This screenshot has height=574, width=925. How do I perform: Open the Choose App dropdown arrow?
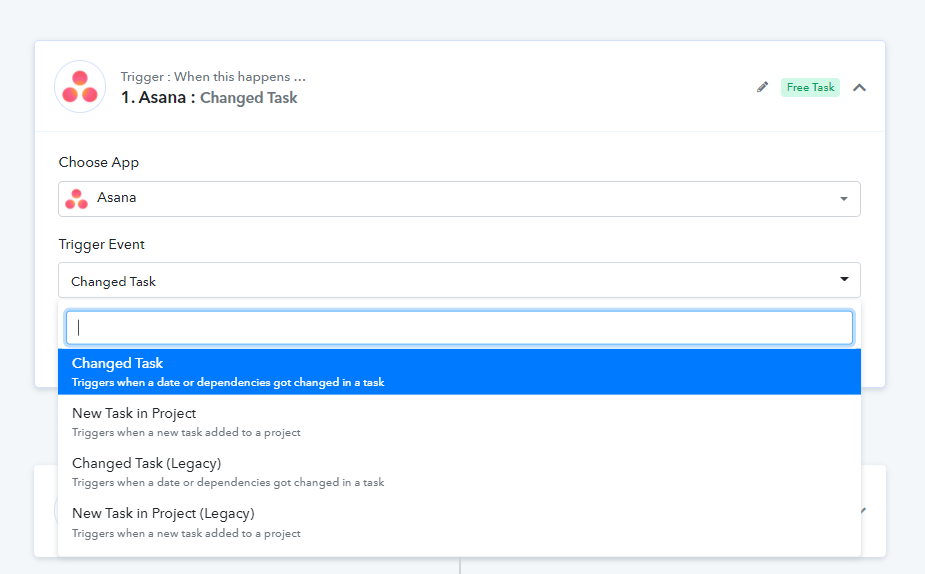(x=844, y=199)
